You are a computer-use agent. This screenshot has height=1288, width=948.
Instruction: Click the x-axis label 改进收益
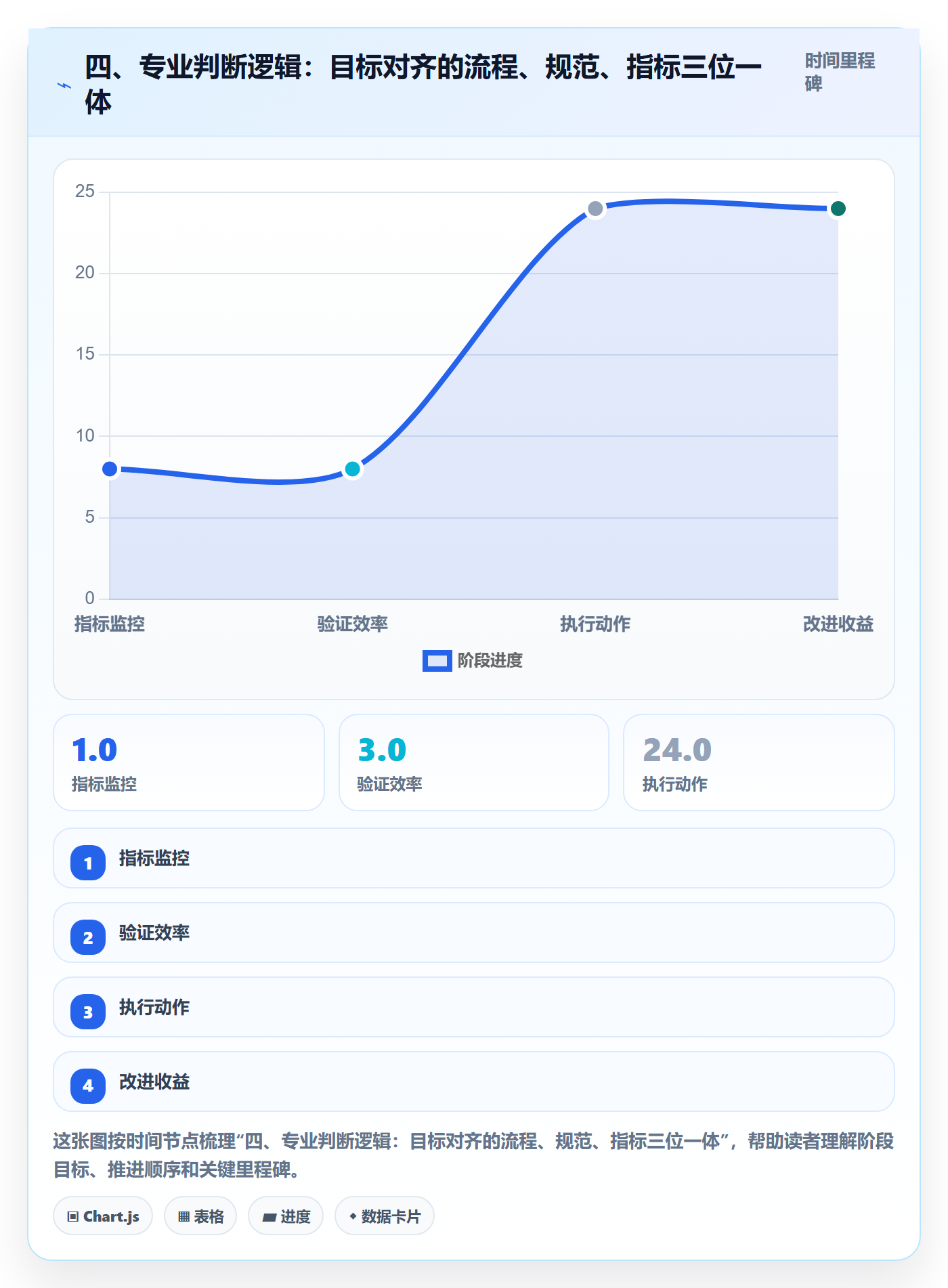[x=838, y=624]
